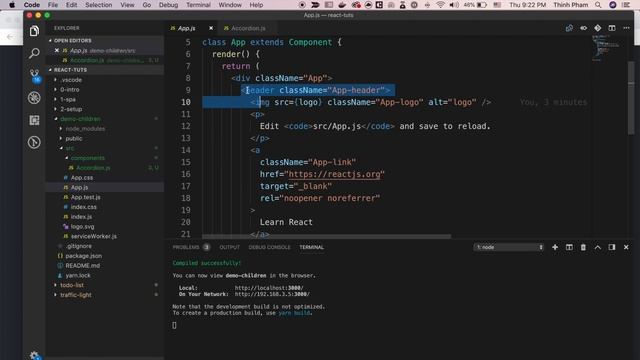
Task: Collapse the Open Editors section
Action: pyautogui.click(x=73, y=41)
